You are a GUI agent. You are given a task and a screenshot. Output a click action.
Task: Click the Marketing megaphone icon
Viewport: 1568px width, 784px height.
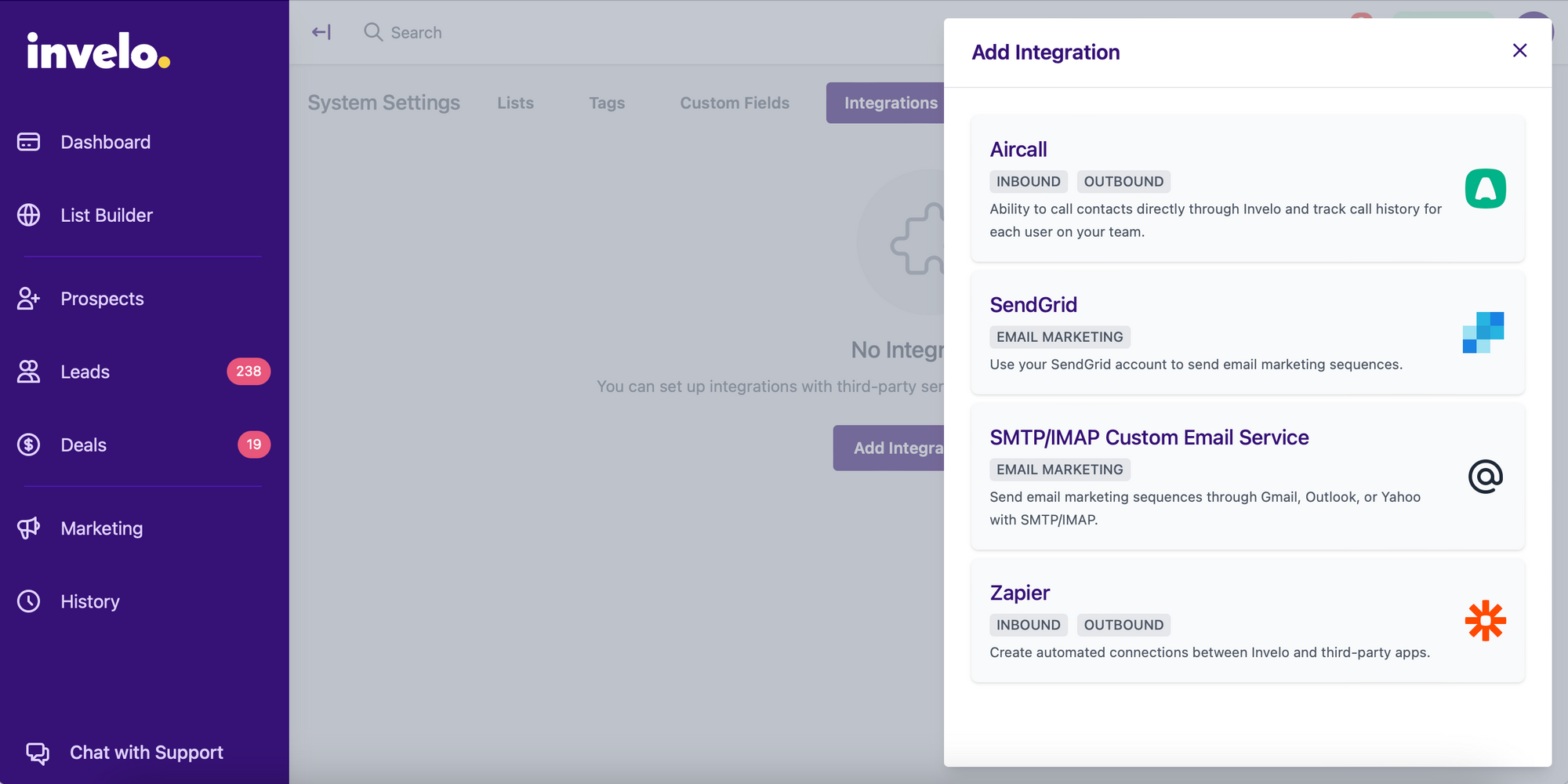29,528
